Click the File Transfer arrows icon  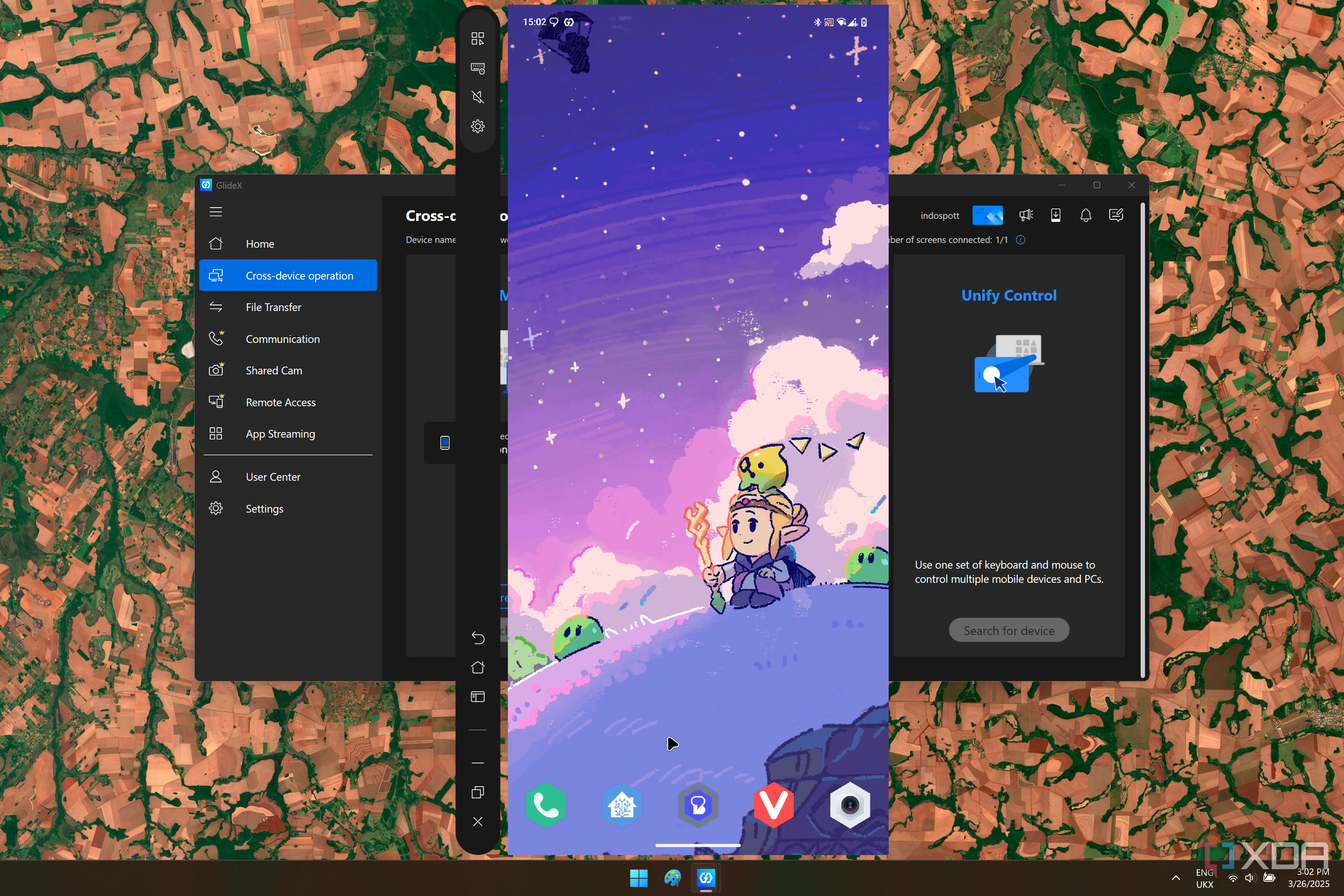[215, 307]
